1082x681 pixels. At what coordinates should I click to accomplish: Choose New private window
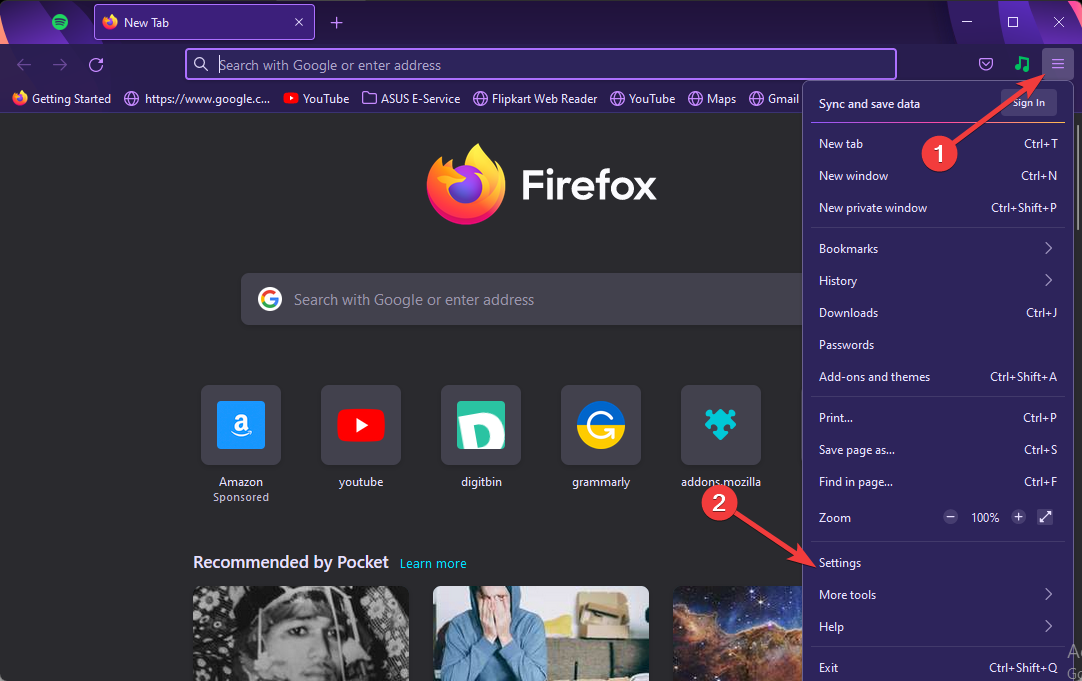point(937,208)
